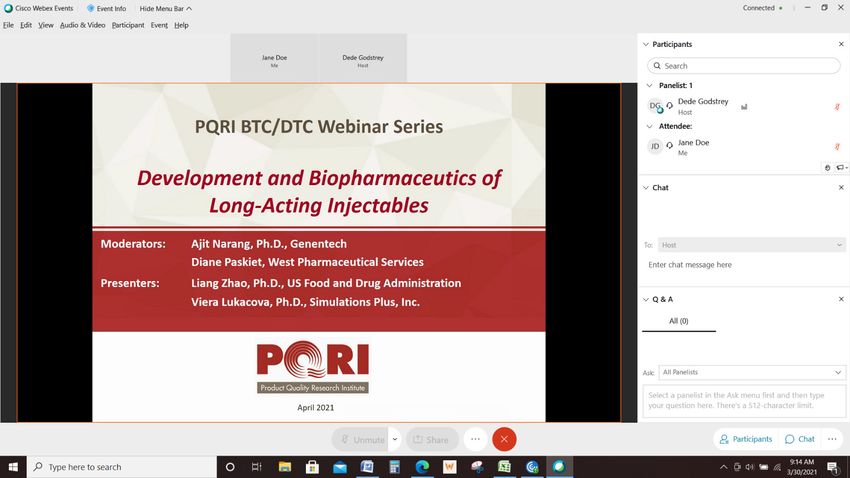Click the volume speaker tray icon
The height and width of the screenshot is (478, 850).
750,467
